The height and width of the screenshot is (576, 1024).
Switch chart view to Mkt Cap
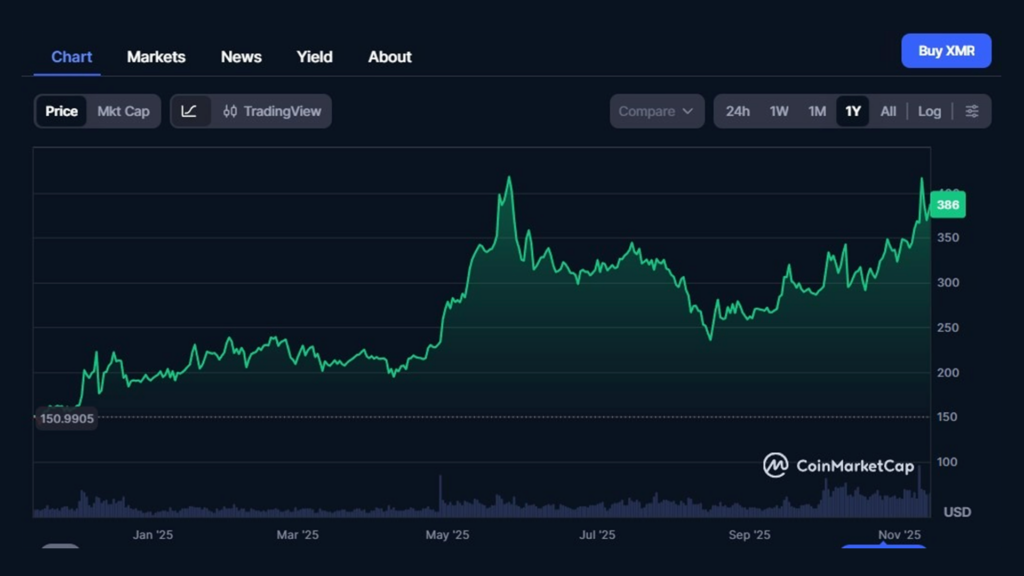click(x=123, y=111)
